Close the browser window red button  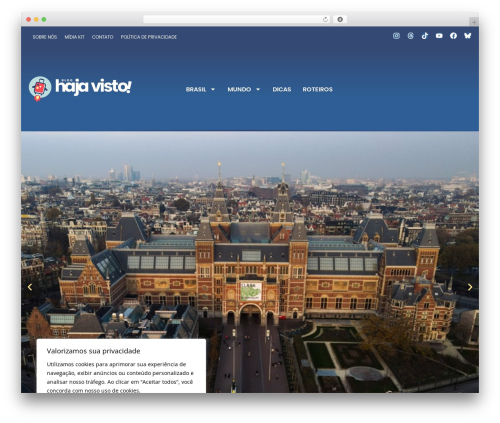coord(29,20)
